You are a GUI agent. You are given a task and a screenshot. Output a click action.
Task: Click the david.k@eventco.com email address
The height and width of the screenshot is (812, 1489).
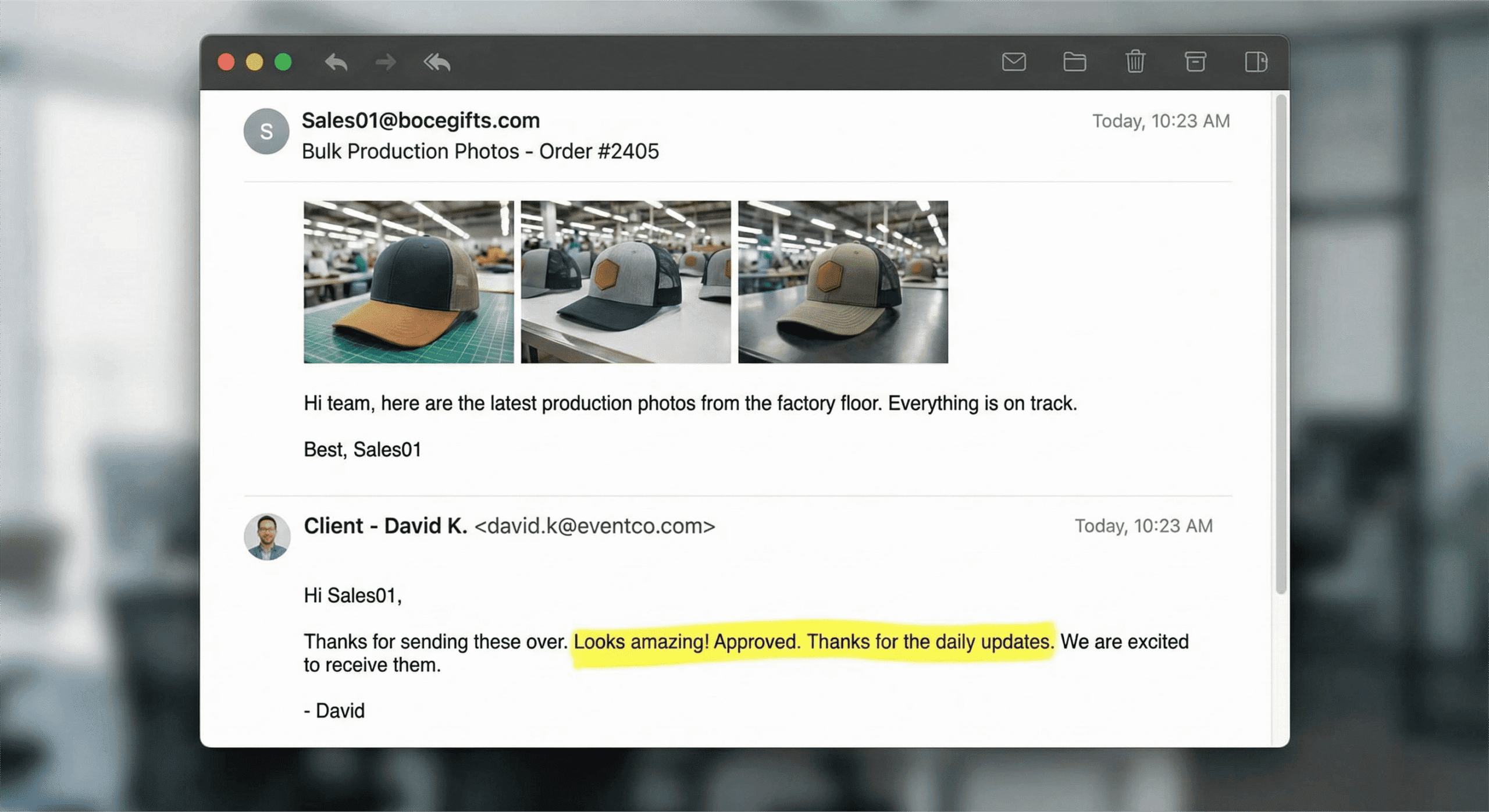pos(594,526)
